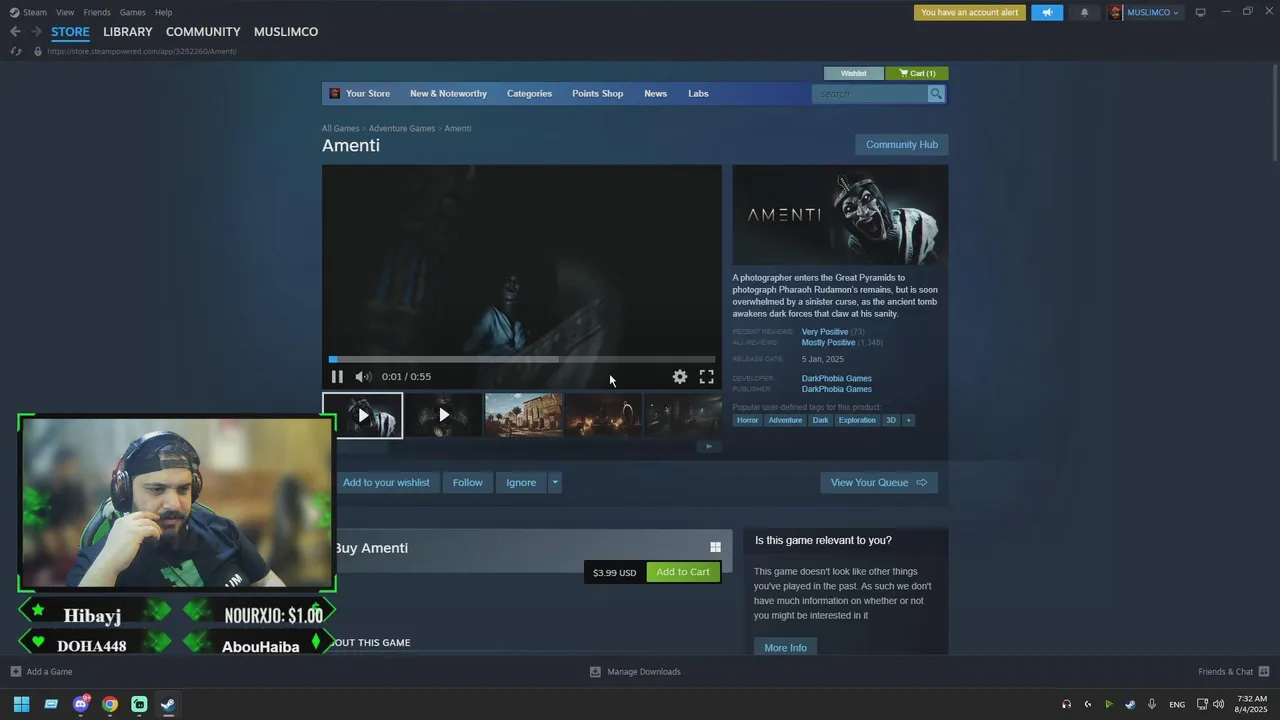Open More Info on relevance
Image resolution: width=1280 pixels, height=720 pixels.
[x=785, y=648]
